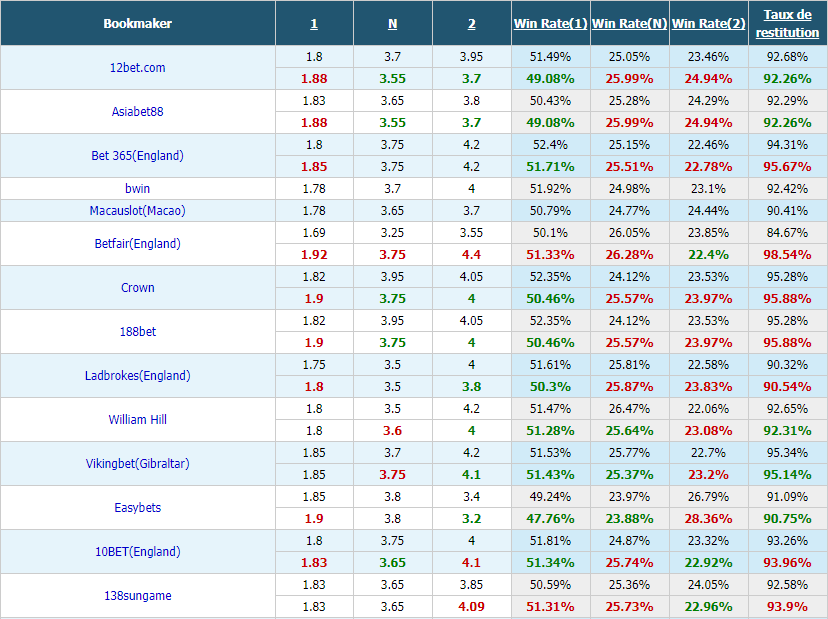Visit the Ladbrokes(England) link

point(137,376)
